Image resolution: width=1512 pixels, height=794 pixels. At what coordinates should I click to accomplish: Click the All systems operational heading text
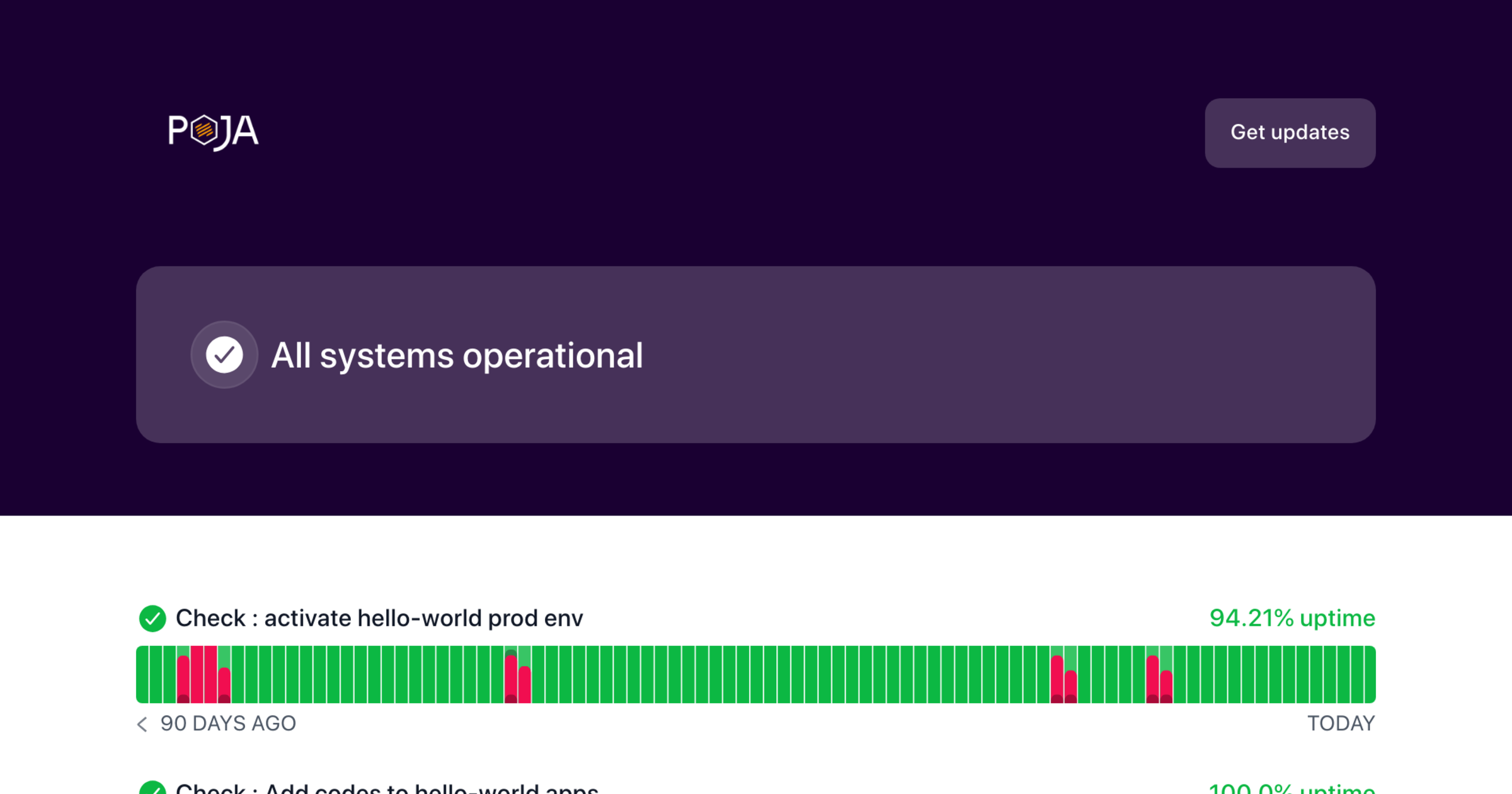pos(457,355)
